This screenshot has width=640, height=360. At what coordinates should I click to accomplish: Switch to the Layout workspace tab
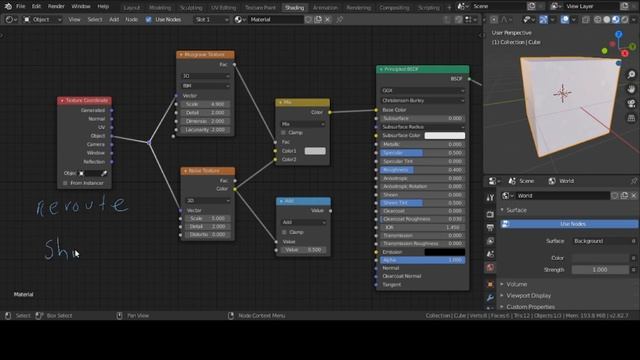click(x=131, y=7)
